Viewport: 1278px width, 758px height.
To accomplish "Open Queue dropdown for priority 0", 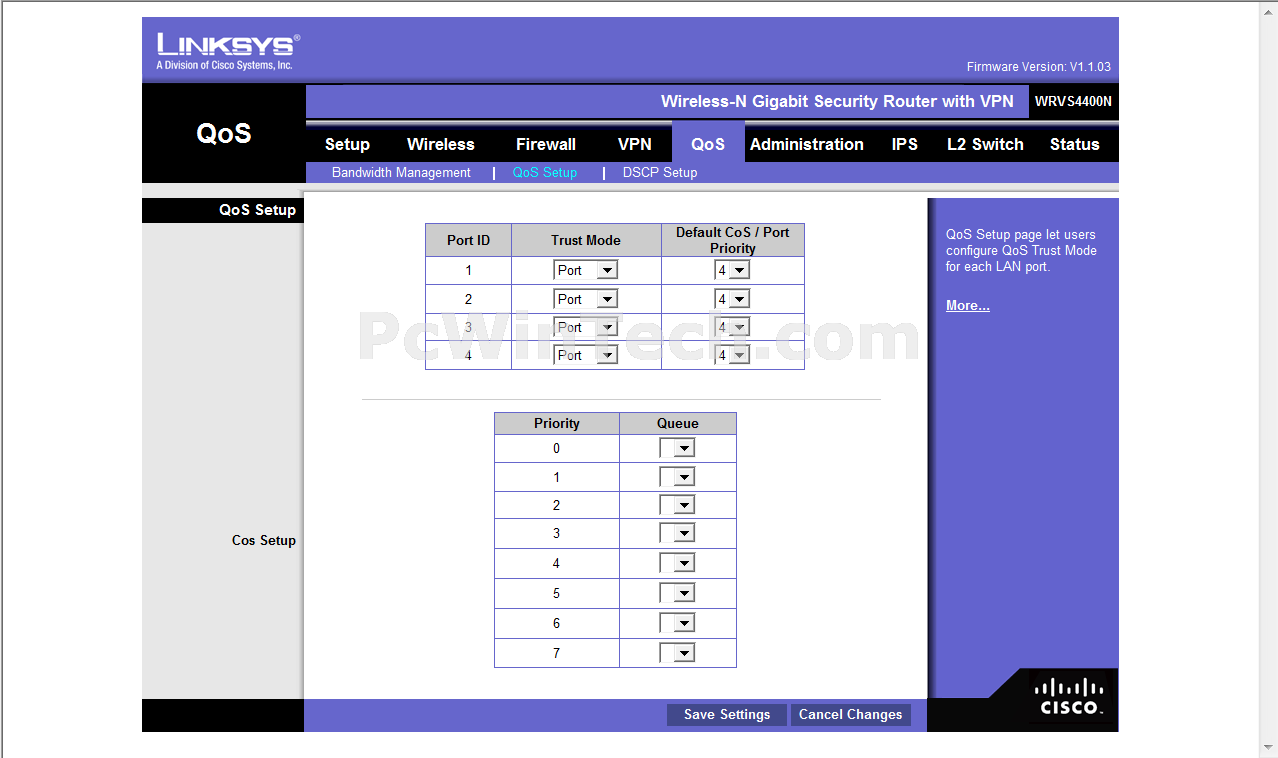I will point(677,449).
